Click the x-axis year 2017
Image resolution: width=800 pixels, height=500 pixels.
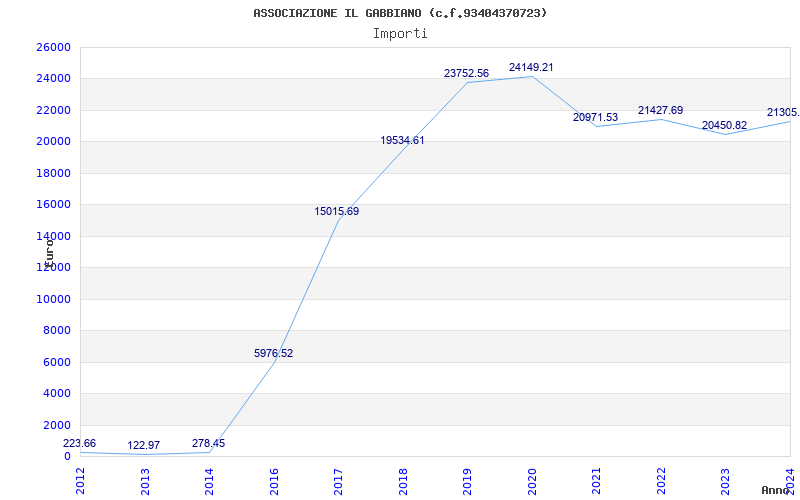click(x=339, y=481)
